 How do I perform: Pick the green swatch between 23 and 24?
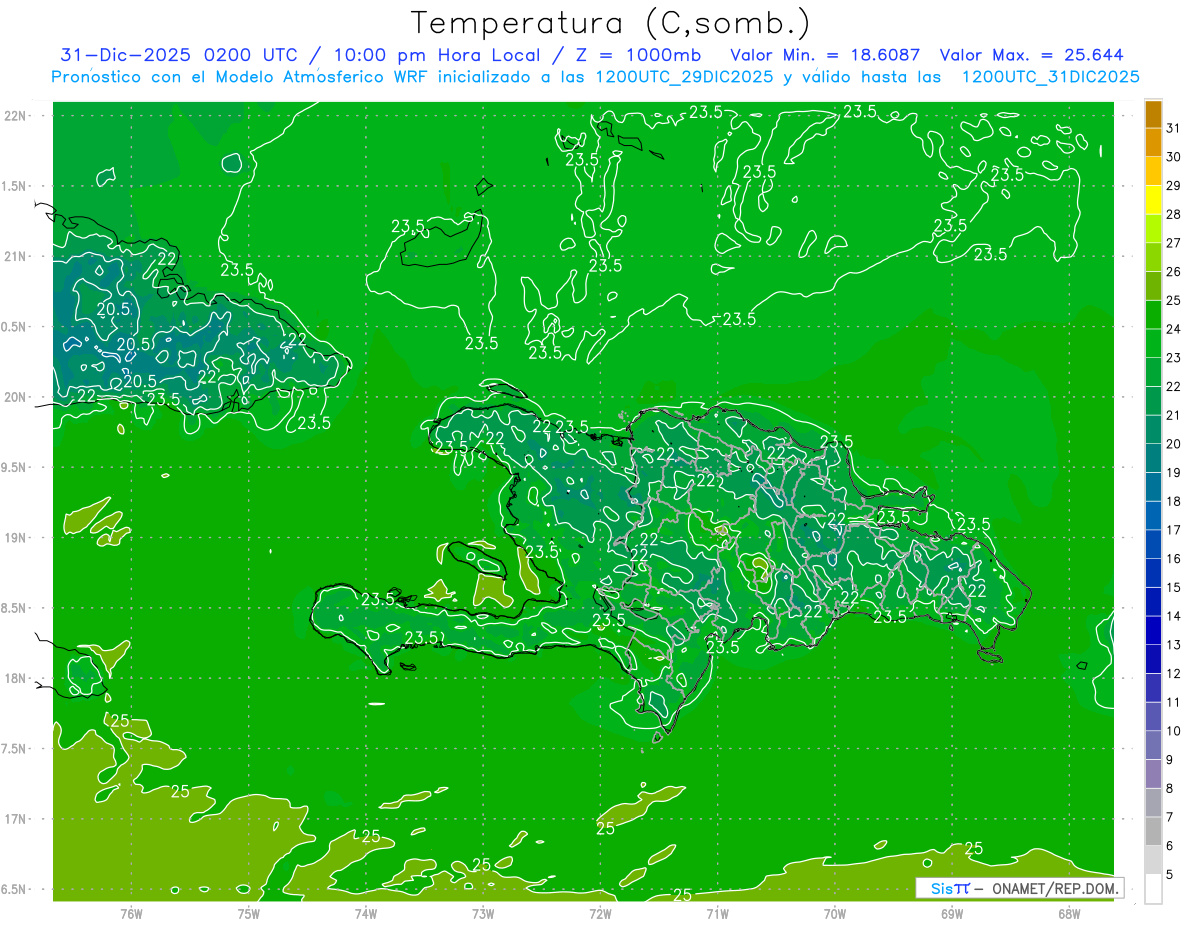coord(1153,344)
